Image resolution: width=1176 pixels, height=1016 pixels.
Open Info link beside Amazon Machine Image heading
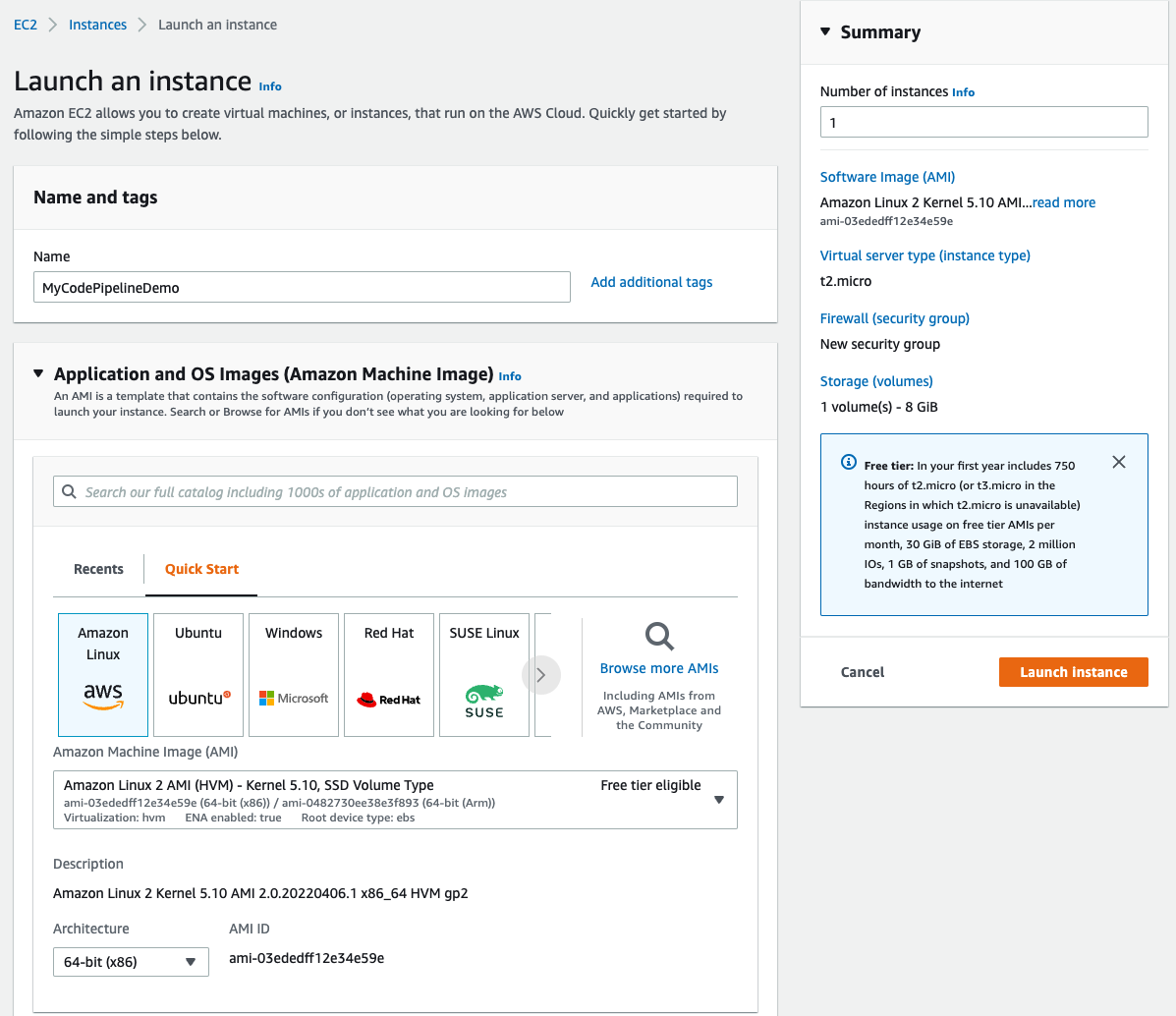(x=510, y=376)
